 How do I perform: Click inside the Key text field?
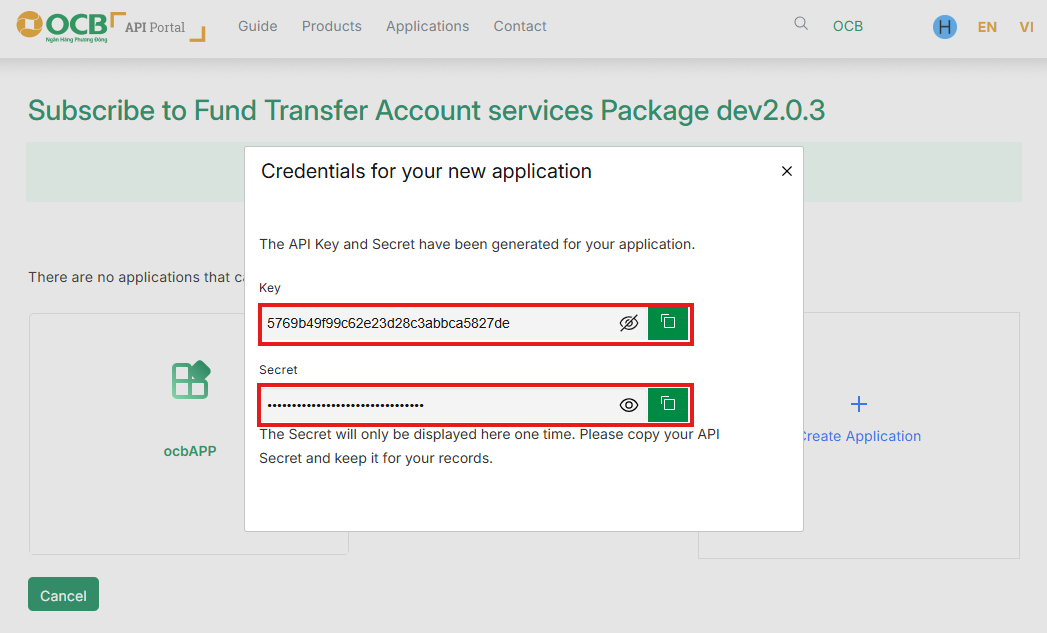pyautogui.click(x=435, y=323)
